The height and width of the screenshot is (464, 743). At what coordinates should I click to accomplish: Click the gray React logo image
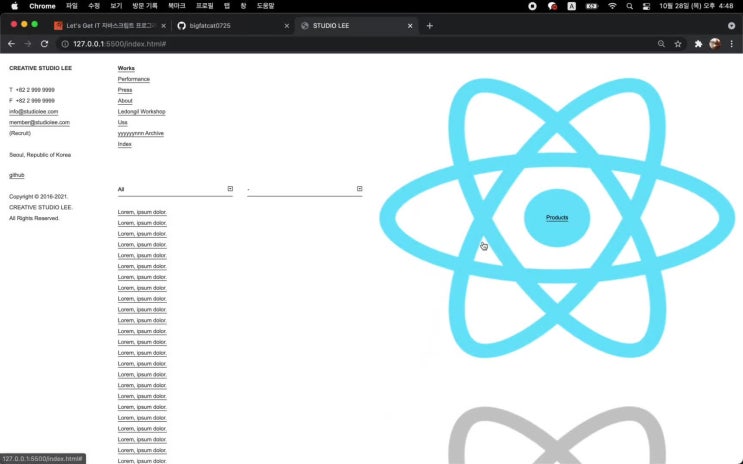[557, 435]
